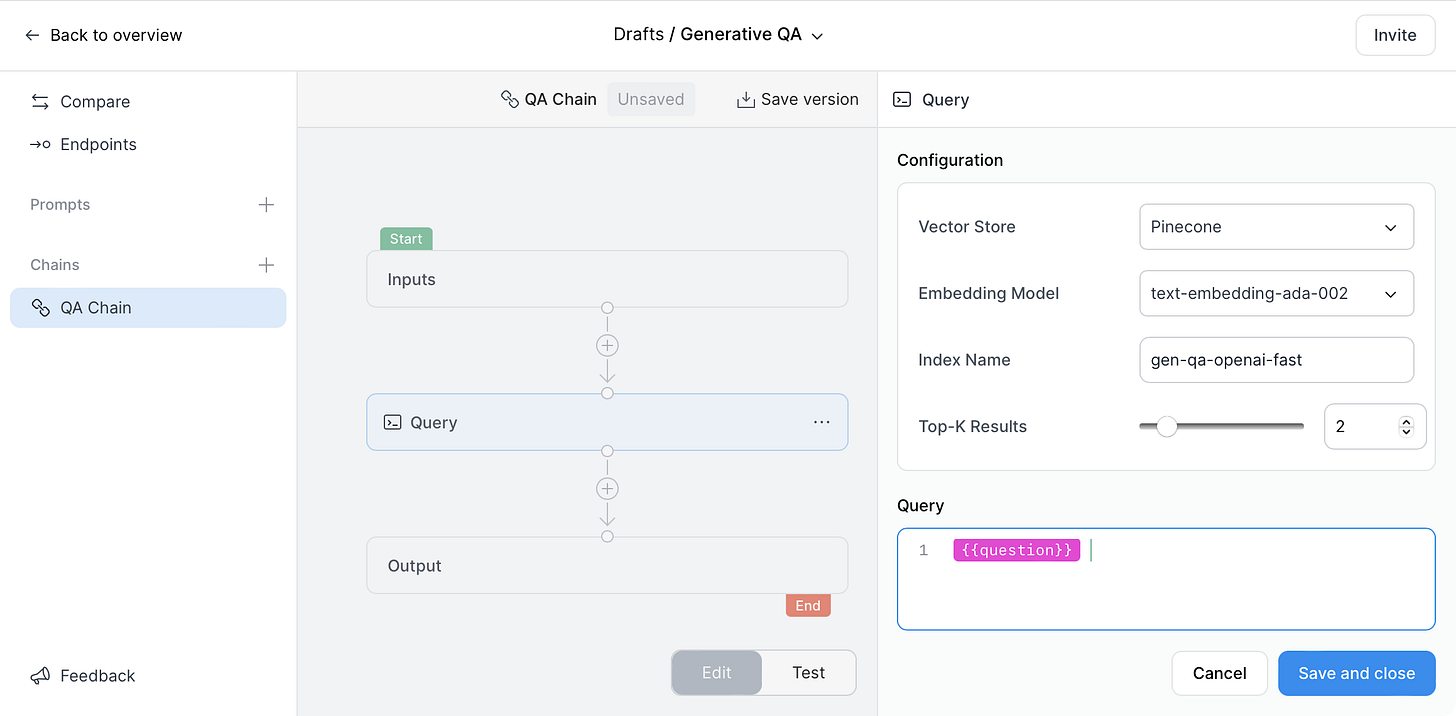
Task: Click the back arrow icon
Action: pyautogui.click(x=32, y=35)
